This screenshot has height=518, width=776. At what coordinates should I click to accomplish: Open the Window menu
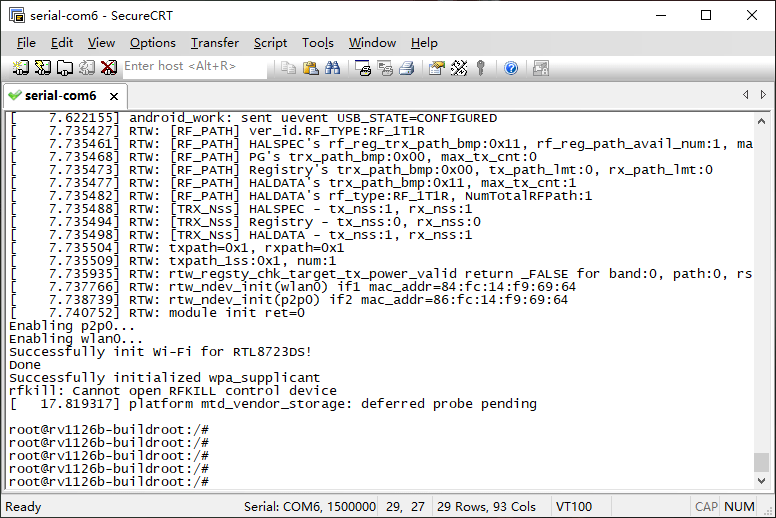pos(372,43)
